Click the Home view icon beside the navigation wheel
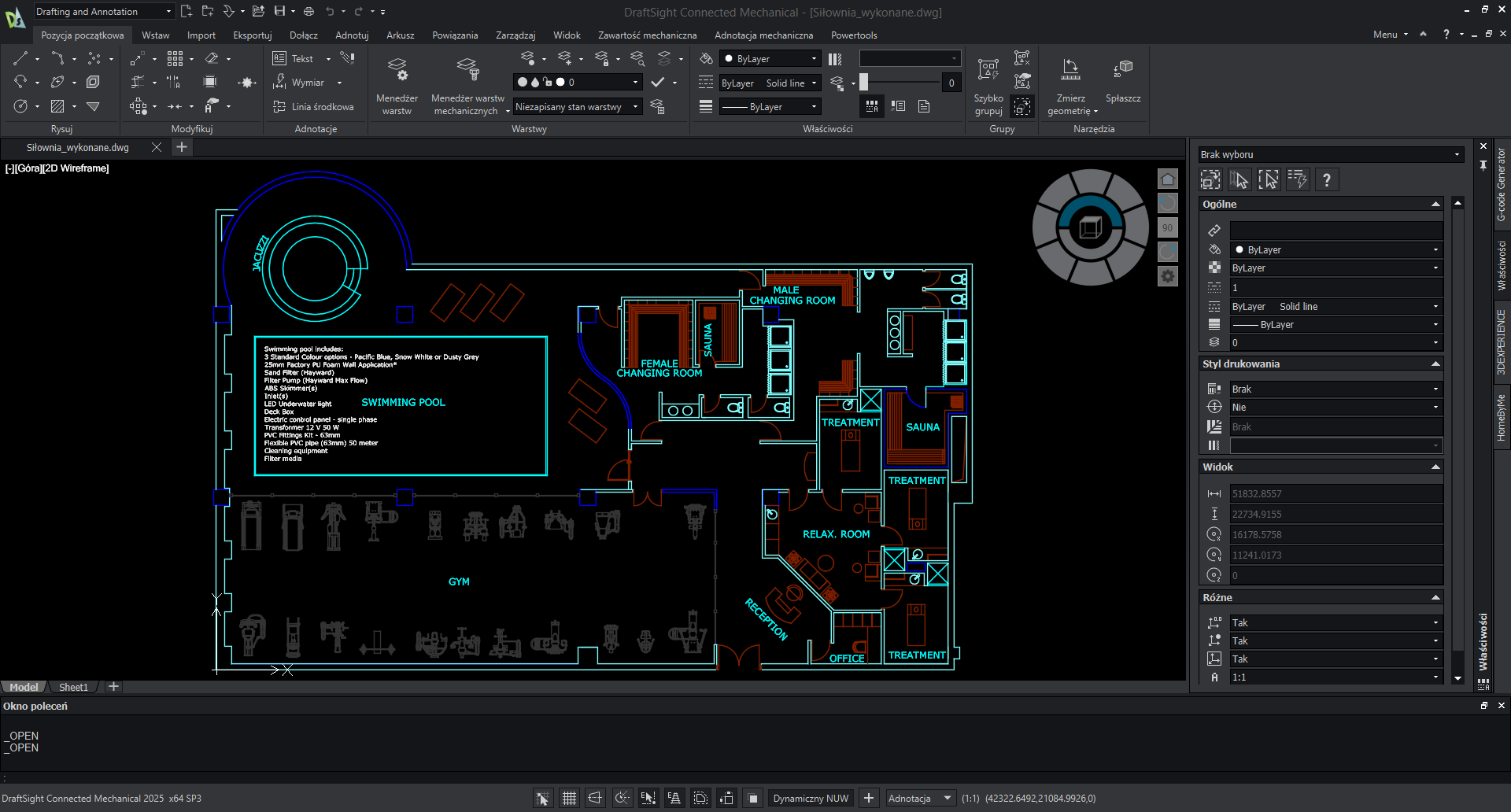Viewport: 1511px width, 812px height. (x=1168, y=179)
